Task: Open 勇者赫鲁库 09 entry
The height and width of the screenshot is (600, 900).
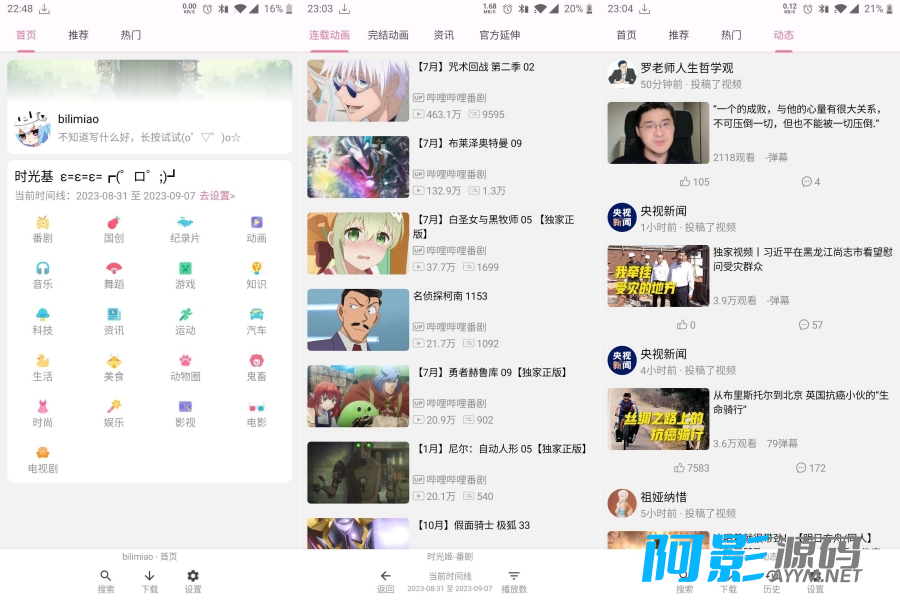Action: [x=448, y=396]
